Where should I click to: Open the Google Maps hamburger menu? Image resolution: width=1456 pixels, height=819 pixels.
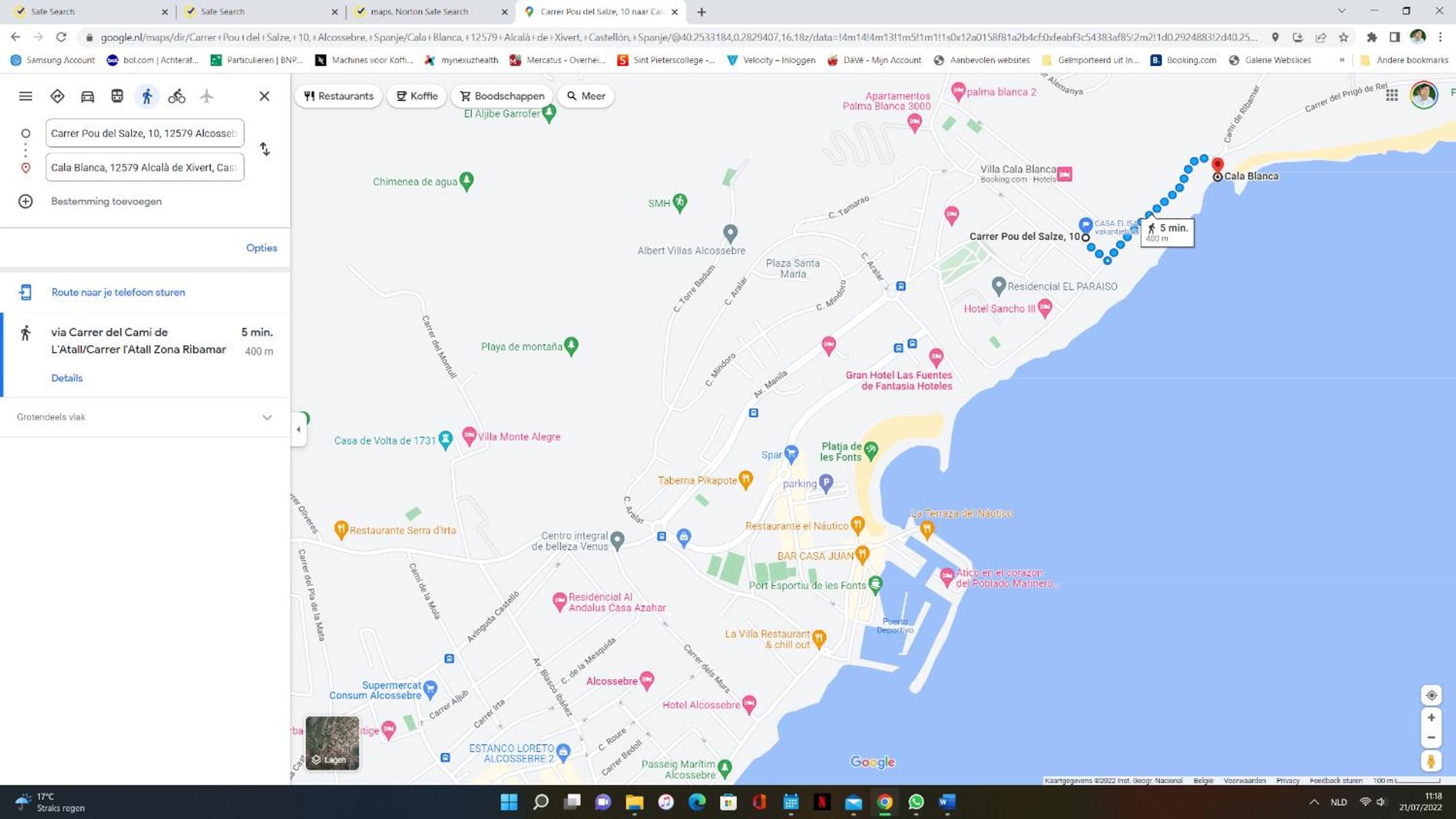pyautogui.click(x=26, y=96)
